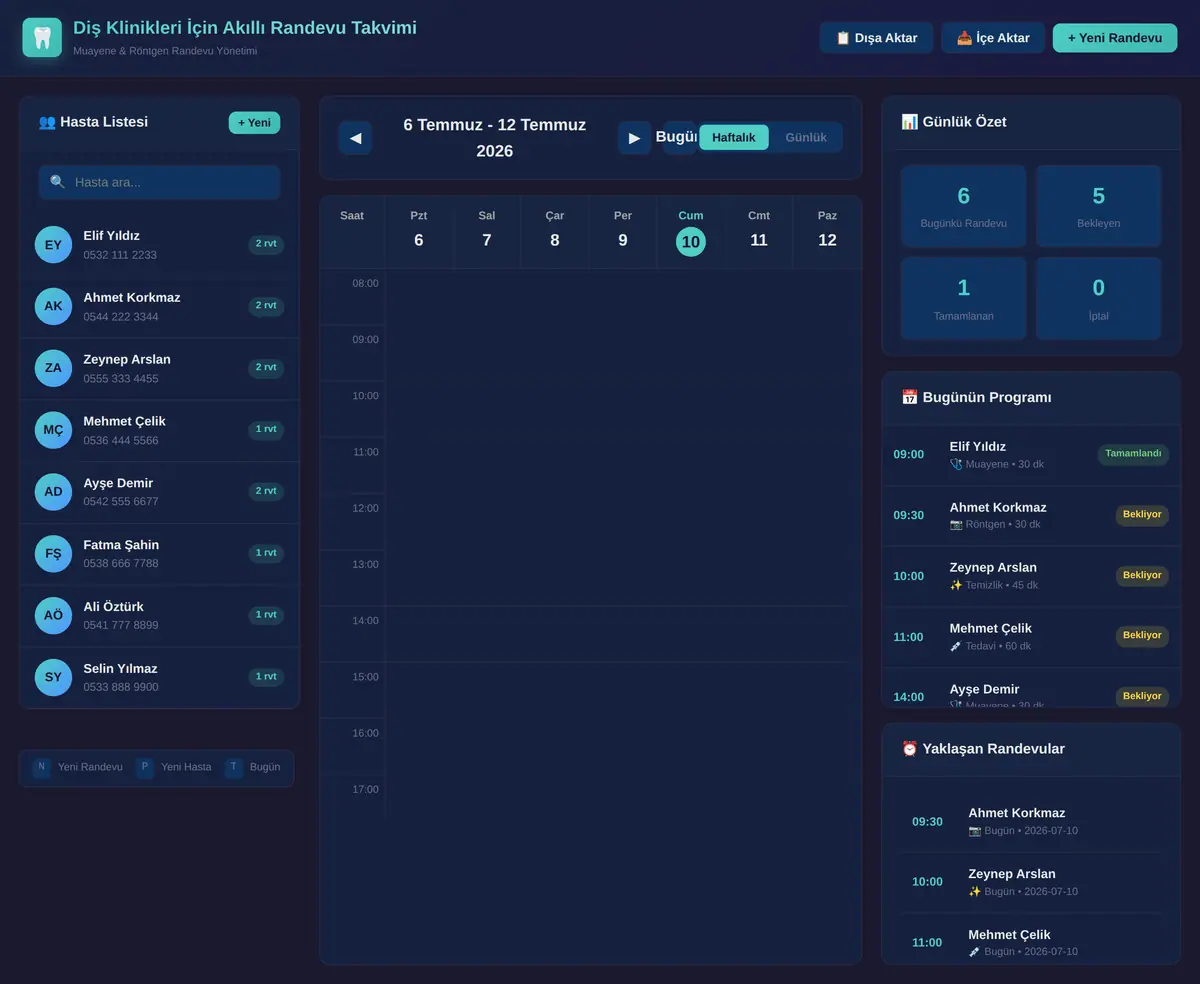The image size is (1200, 984).
Task: Open the 14:00 Ayşe Demir schedule entry
Action: (1031, 689)
